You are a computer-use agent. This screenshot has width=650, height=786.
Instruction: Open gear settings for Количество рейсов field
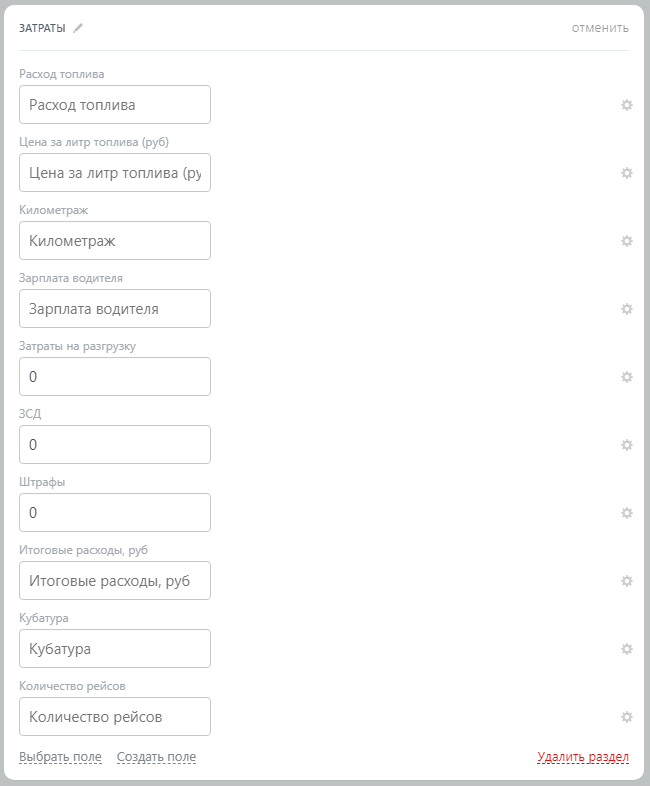pos(627,717)
